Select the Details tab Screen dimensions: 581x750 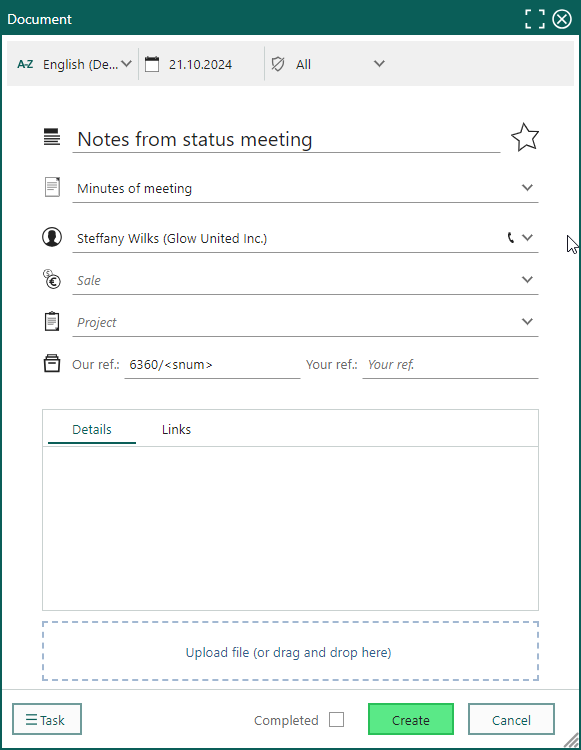click(92, 430)
